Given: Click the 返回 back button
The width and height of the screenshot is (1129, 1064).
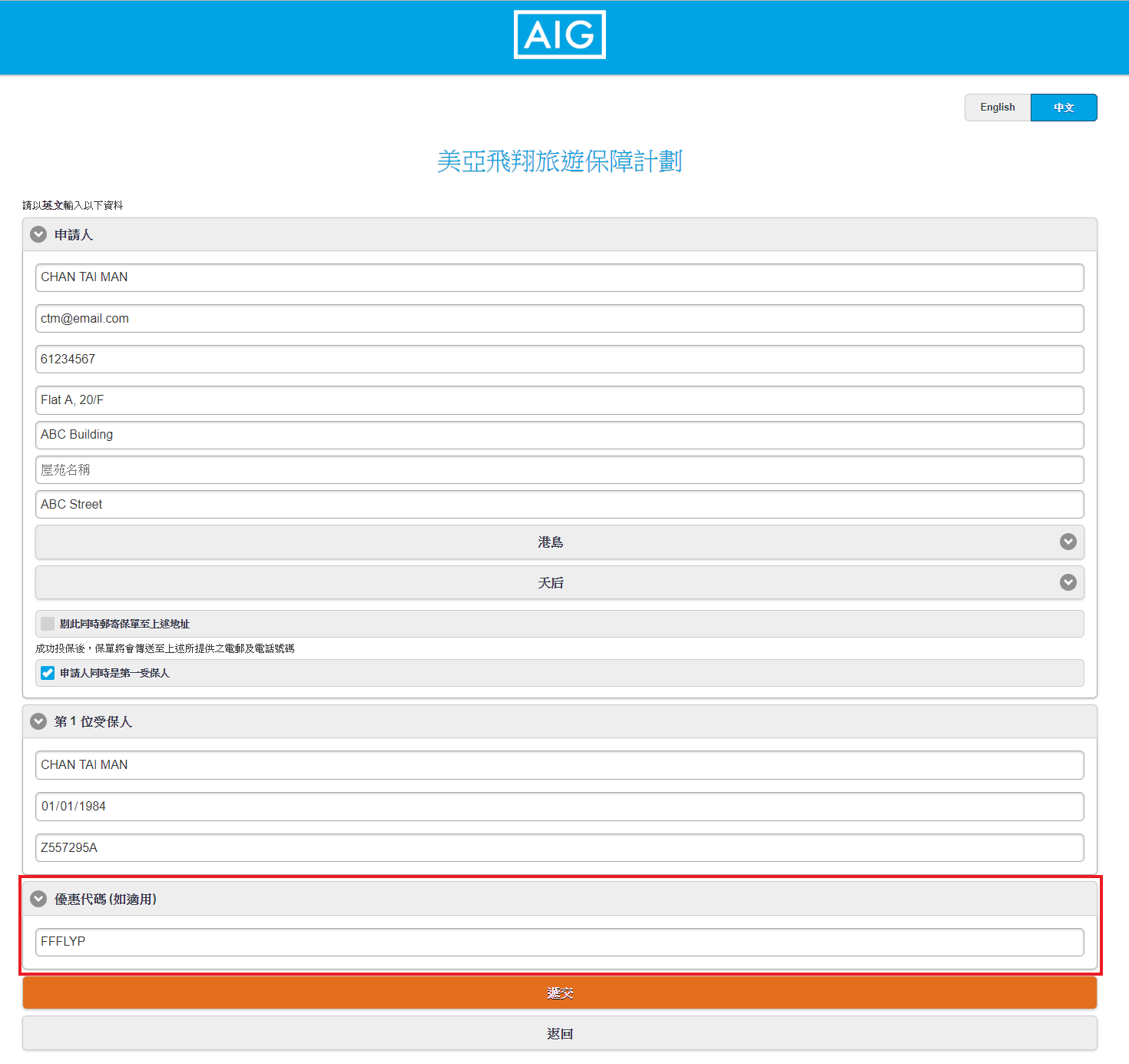Looking at the screenshot, I should (559, 1033).
